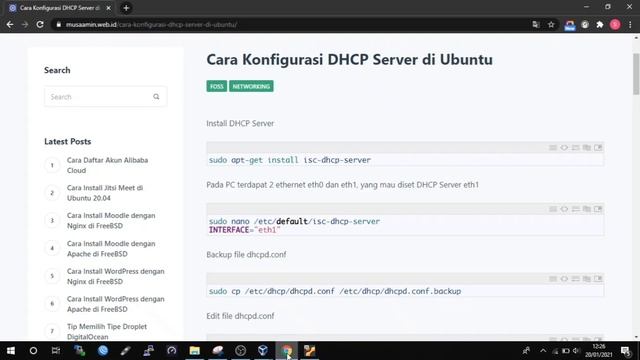View site security lock information

59,24
